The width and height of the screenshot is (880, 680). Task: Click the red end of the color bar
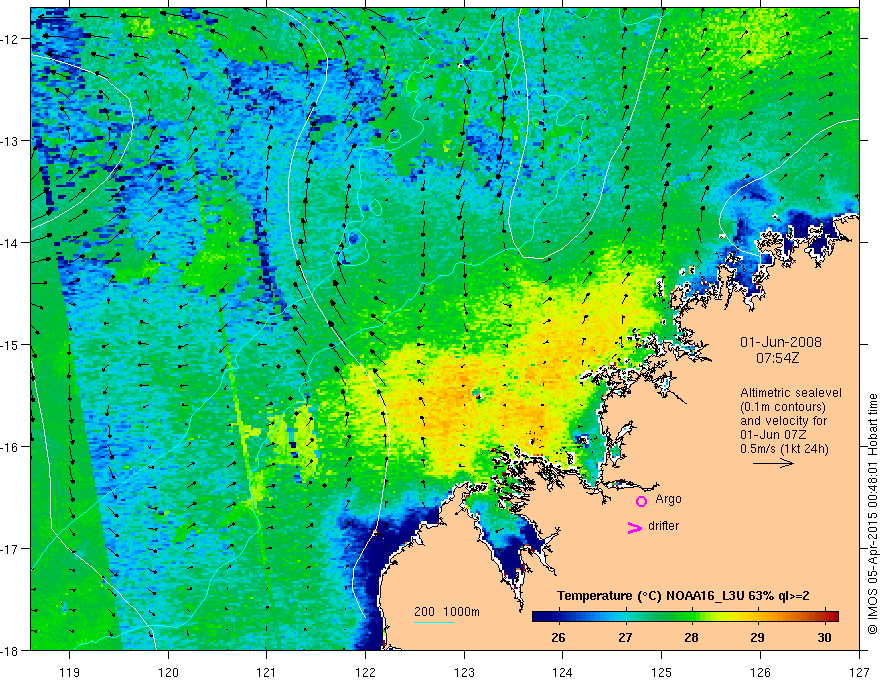click(x=833, y=616)
